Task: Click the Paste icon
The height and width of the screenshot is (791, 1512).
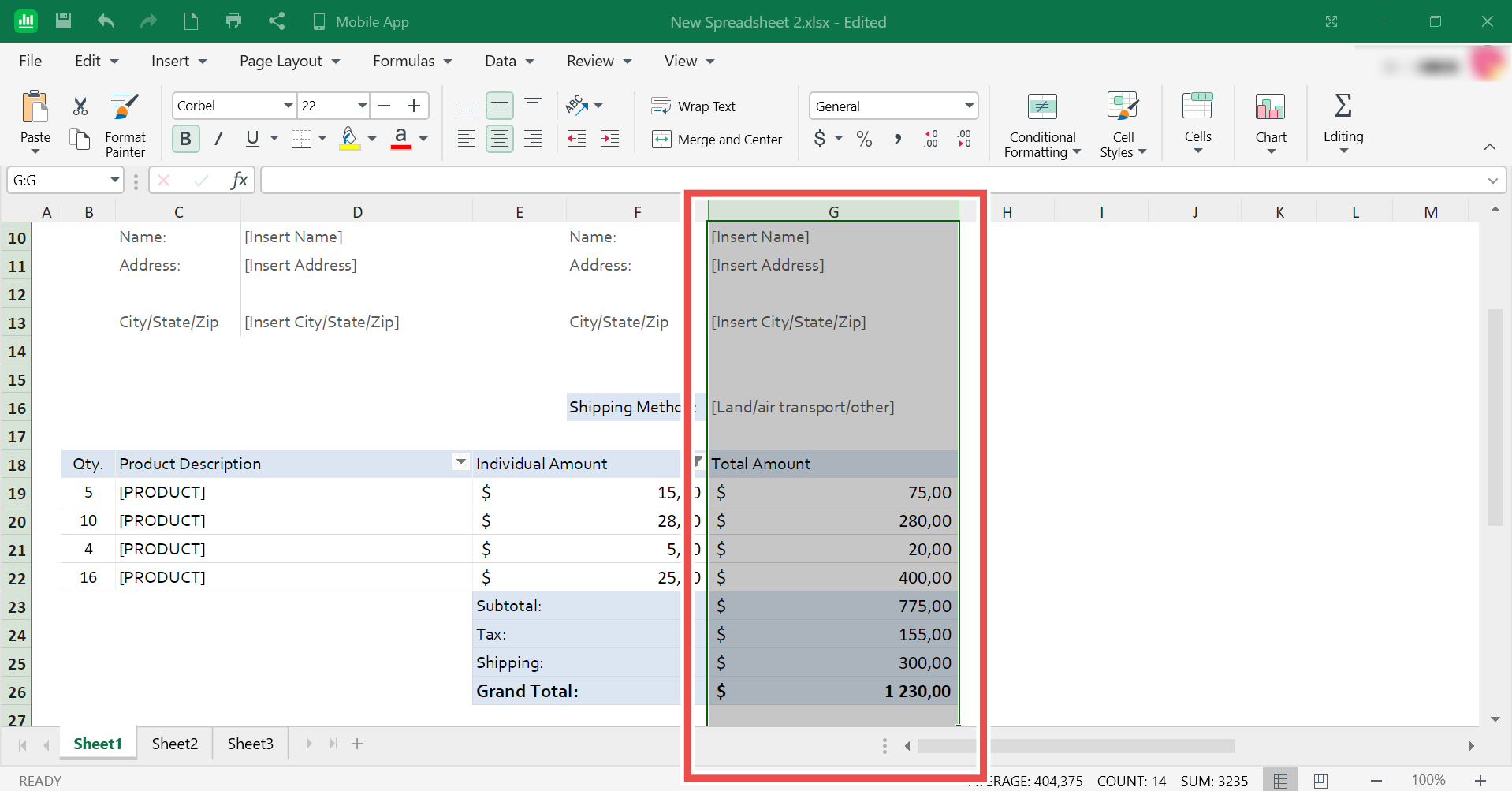Action: coord(35,106)
